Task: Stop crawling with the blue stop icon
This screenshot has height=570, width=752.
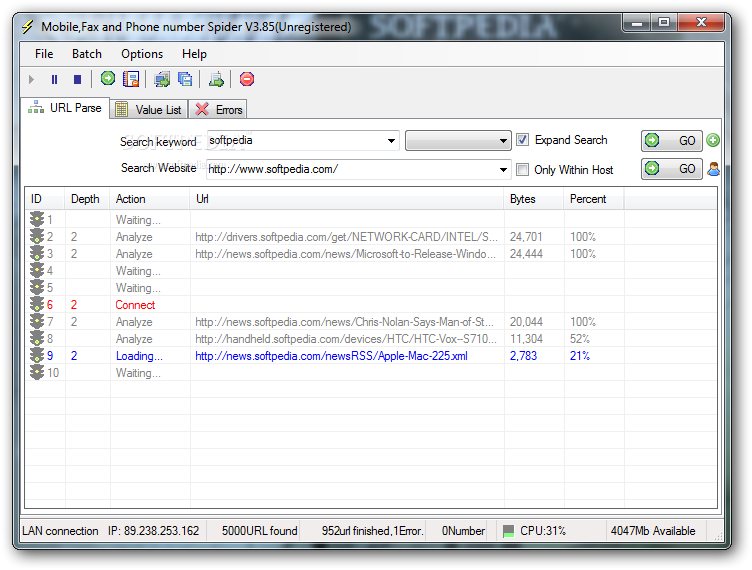Action: [x=77, y=80]
